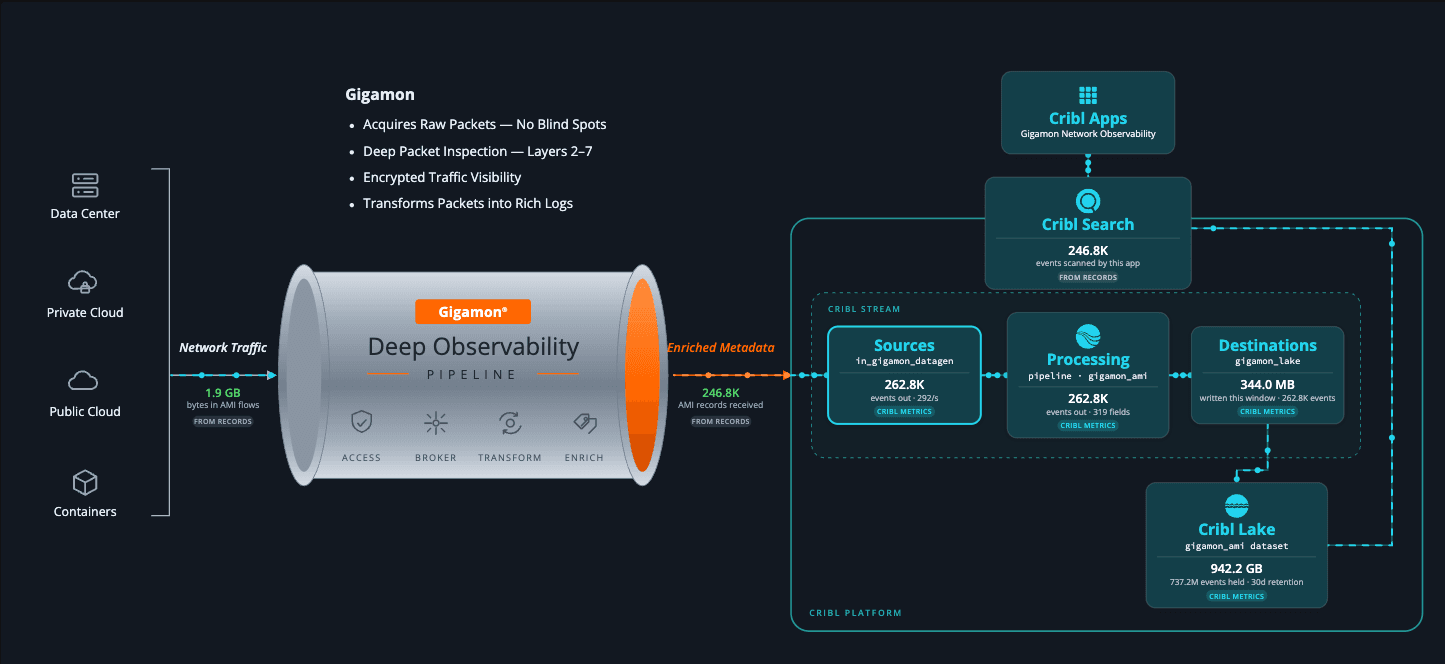Image resolution: width=1445 pixels, height=664 pixels.
Task: Click 'written this window · 262.8K events' text
Action: tap(1267, 398)
